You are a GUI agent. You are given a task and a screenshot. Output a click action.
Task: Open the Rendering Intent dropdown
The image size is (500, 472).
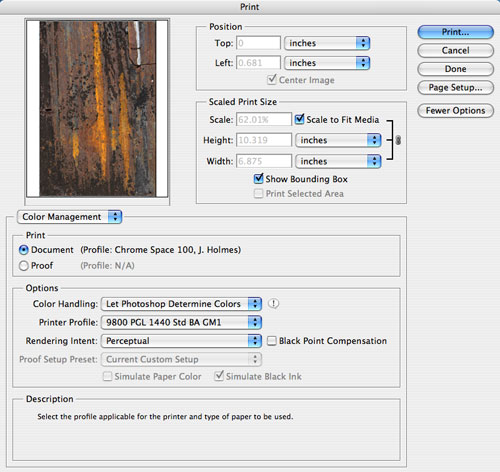pos(181,341)
